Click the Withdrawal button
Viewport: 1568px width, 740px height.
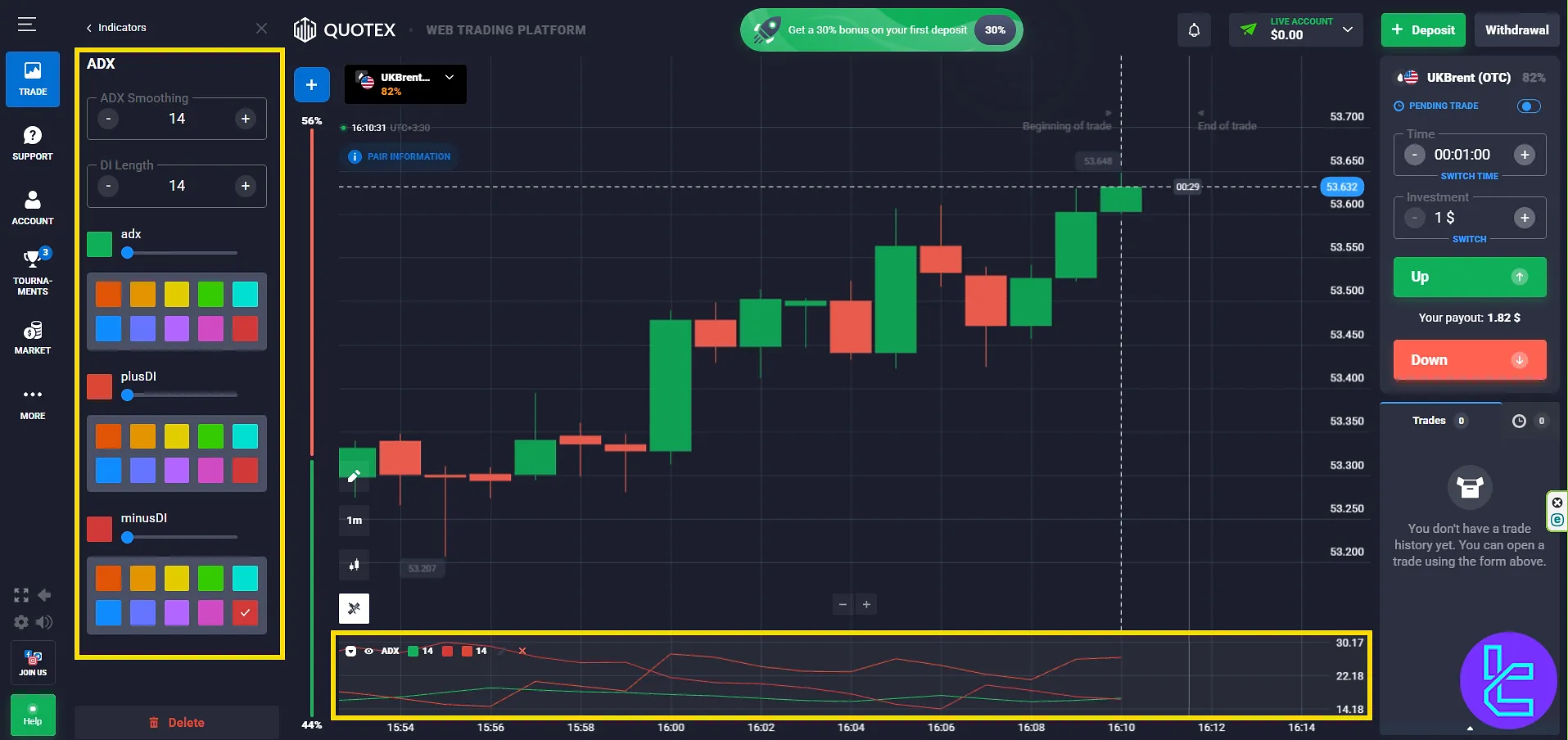pos(1517,30)
